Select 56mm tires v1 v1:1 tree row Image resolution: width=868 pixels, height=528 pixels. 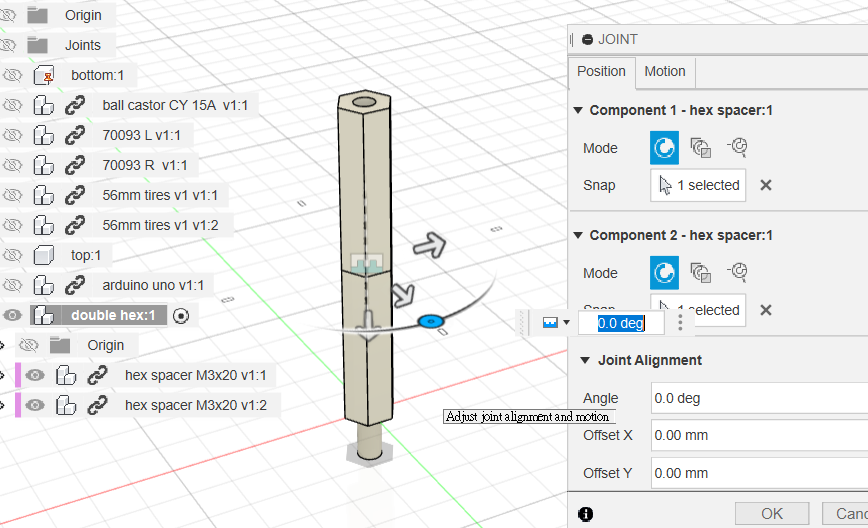[x=160, y=195]
